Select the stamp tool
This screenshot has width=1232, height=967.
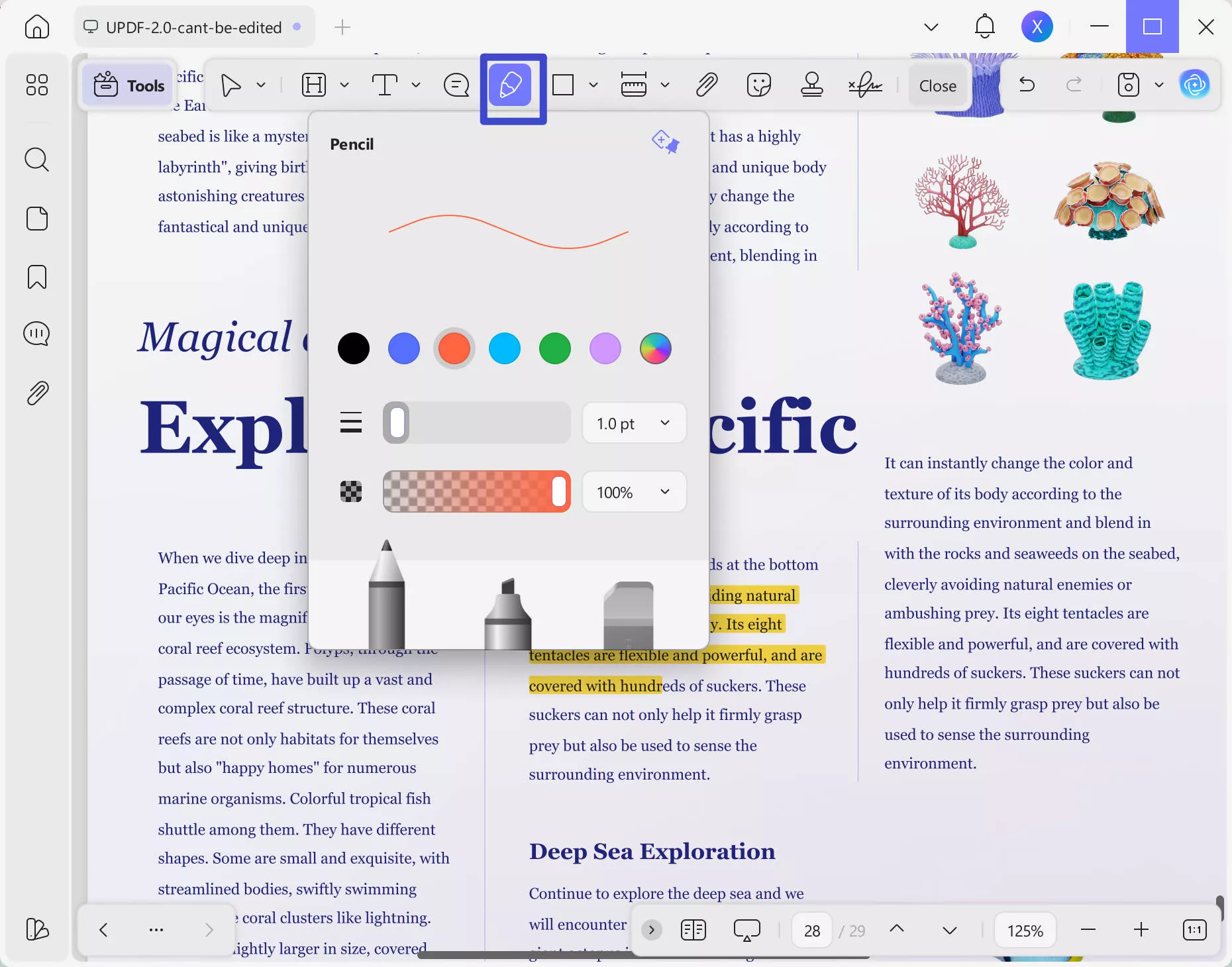812,85
